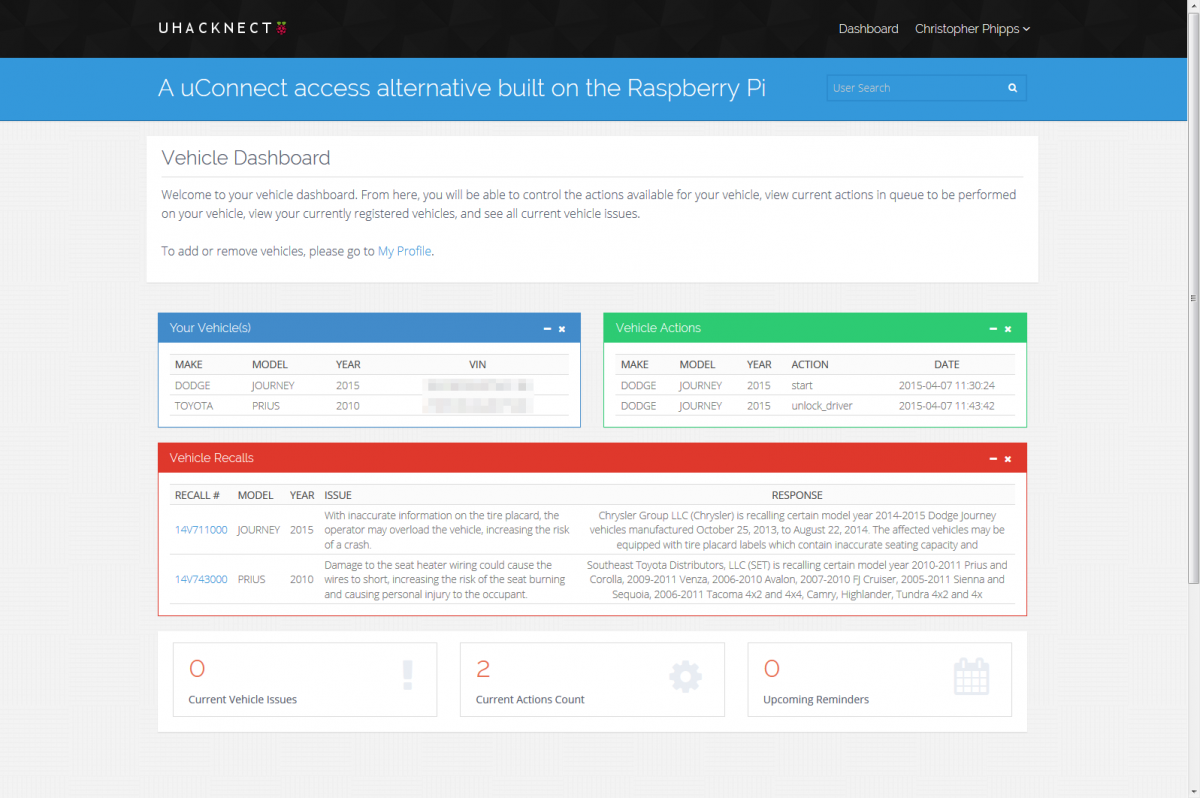This screenshot has height=798, width=1200.
Task: Close the Vehicle Recalls panel
Action: (x=1008, y=458)
